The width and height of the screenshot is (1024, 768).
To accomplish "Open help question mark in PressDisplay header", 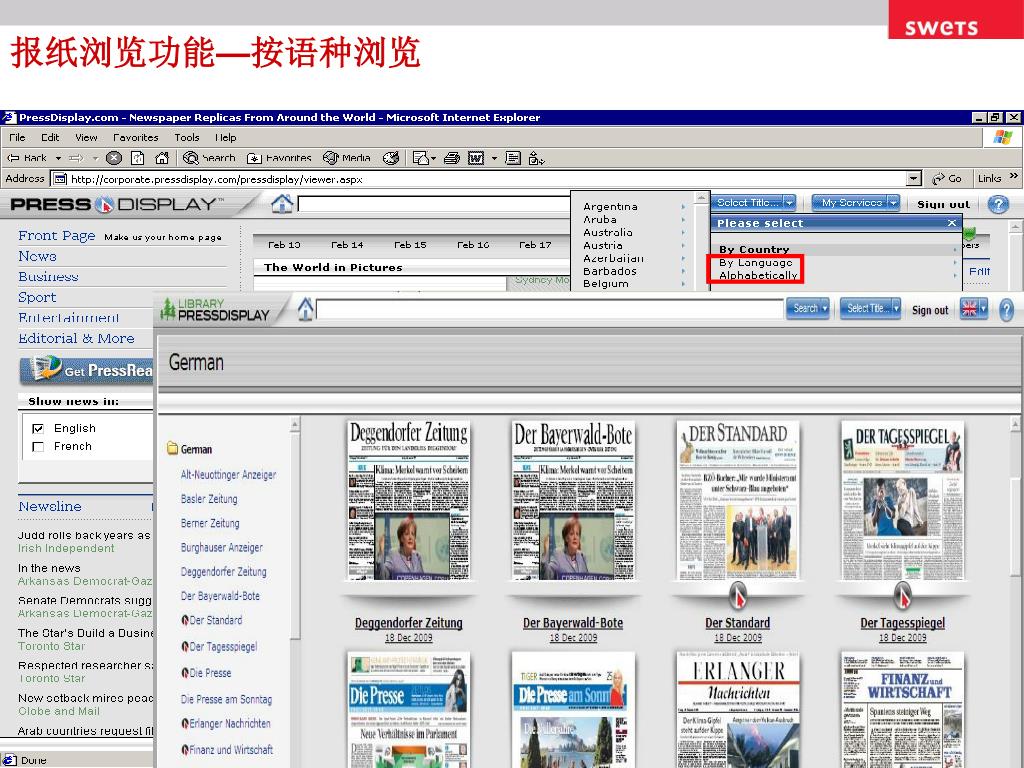I will 997,204.
